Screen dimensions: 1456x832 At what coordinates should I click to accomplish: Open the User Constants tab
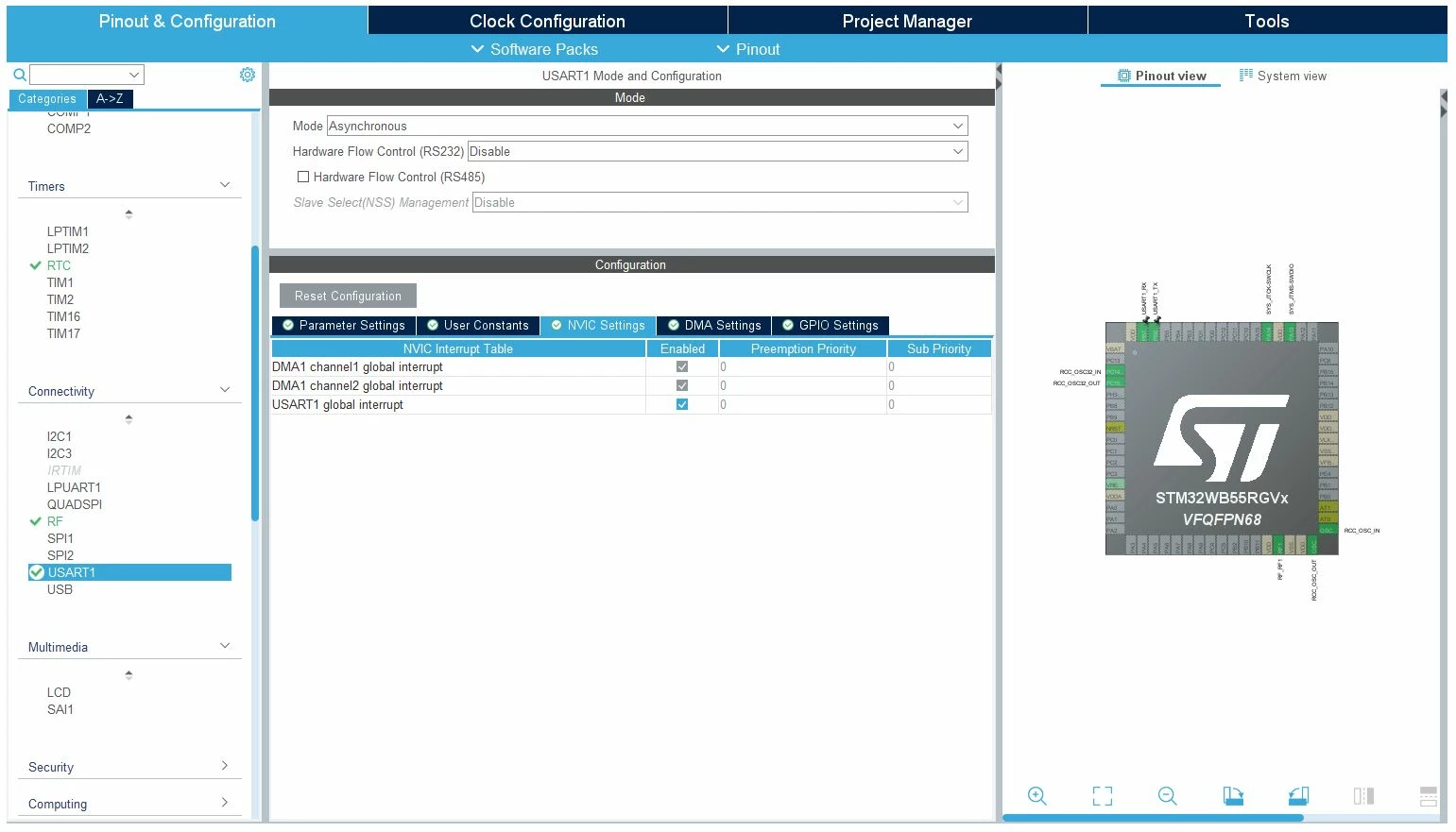coord(478,325)
